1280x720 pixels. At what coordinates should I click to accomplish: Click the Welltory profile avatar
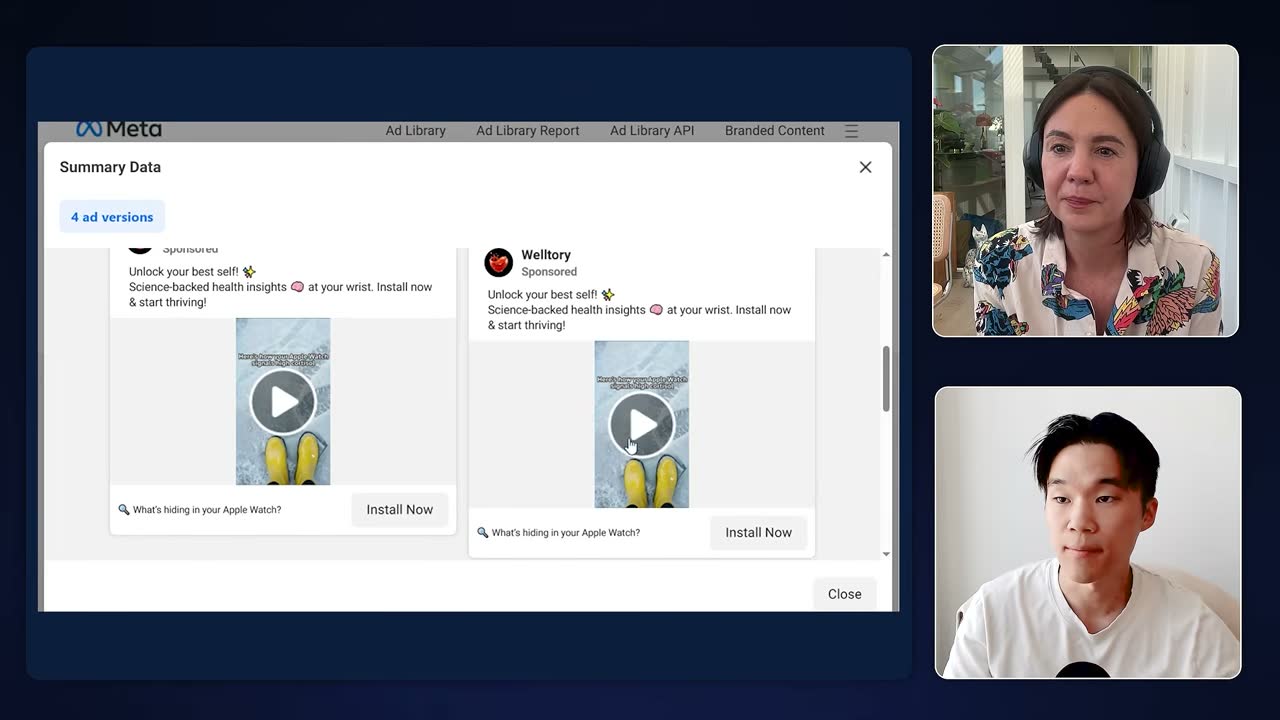click(x=498, y=263)
